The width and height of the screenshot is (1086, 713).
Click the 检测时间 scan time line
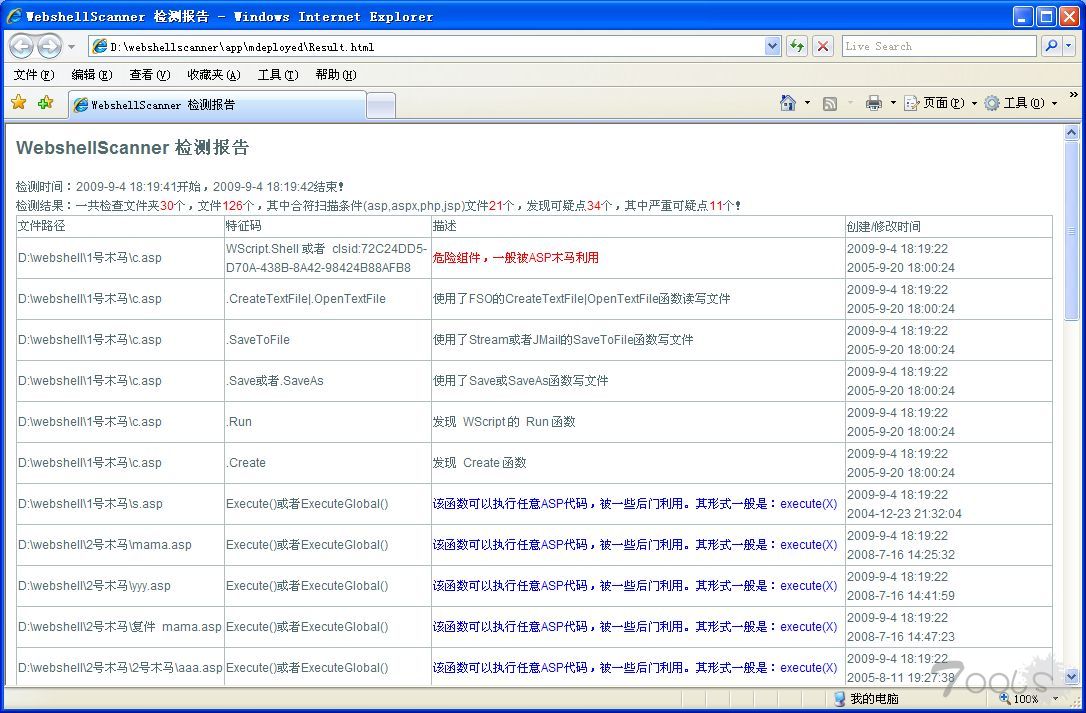[180, 186]
